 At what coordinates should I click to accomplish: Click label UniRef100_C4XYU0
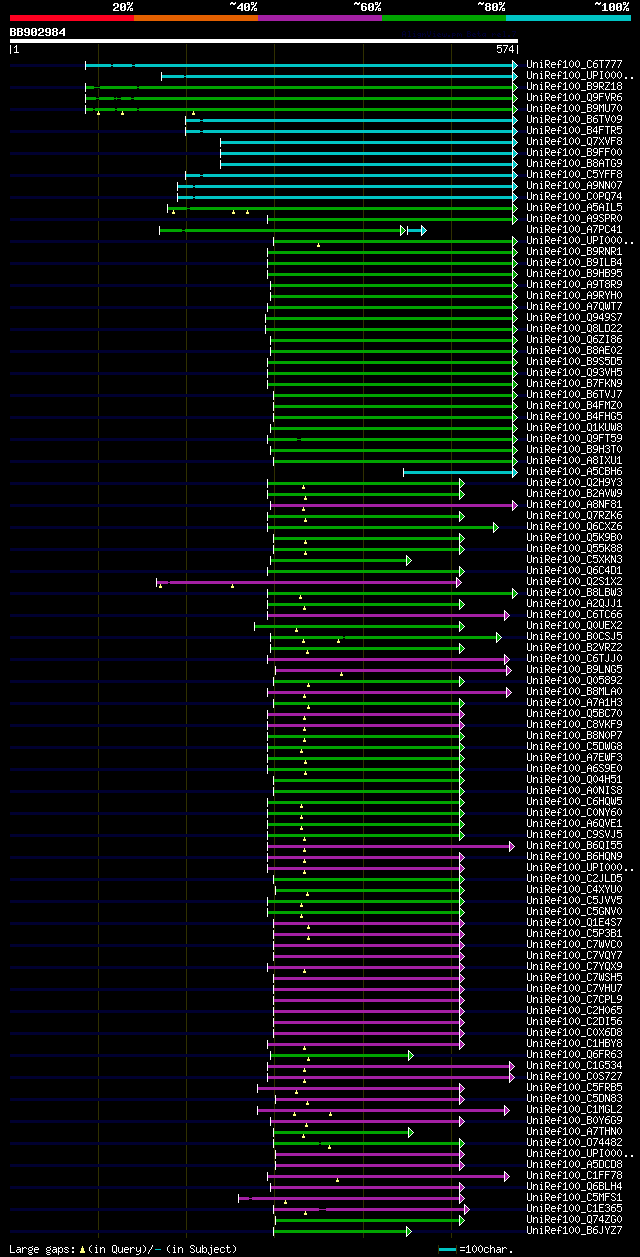(x=574, y=889)
